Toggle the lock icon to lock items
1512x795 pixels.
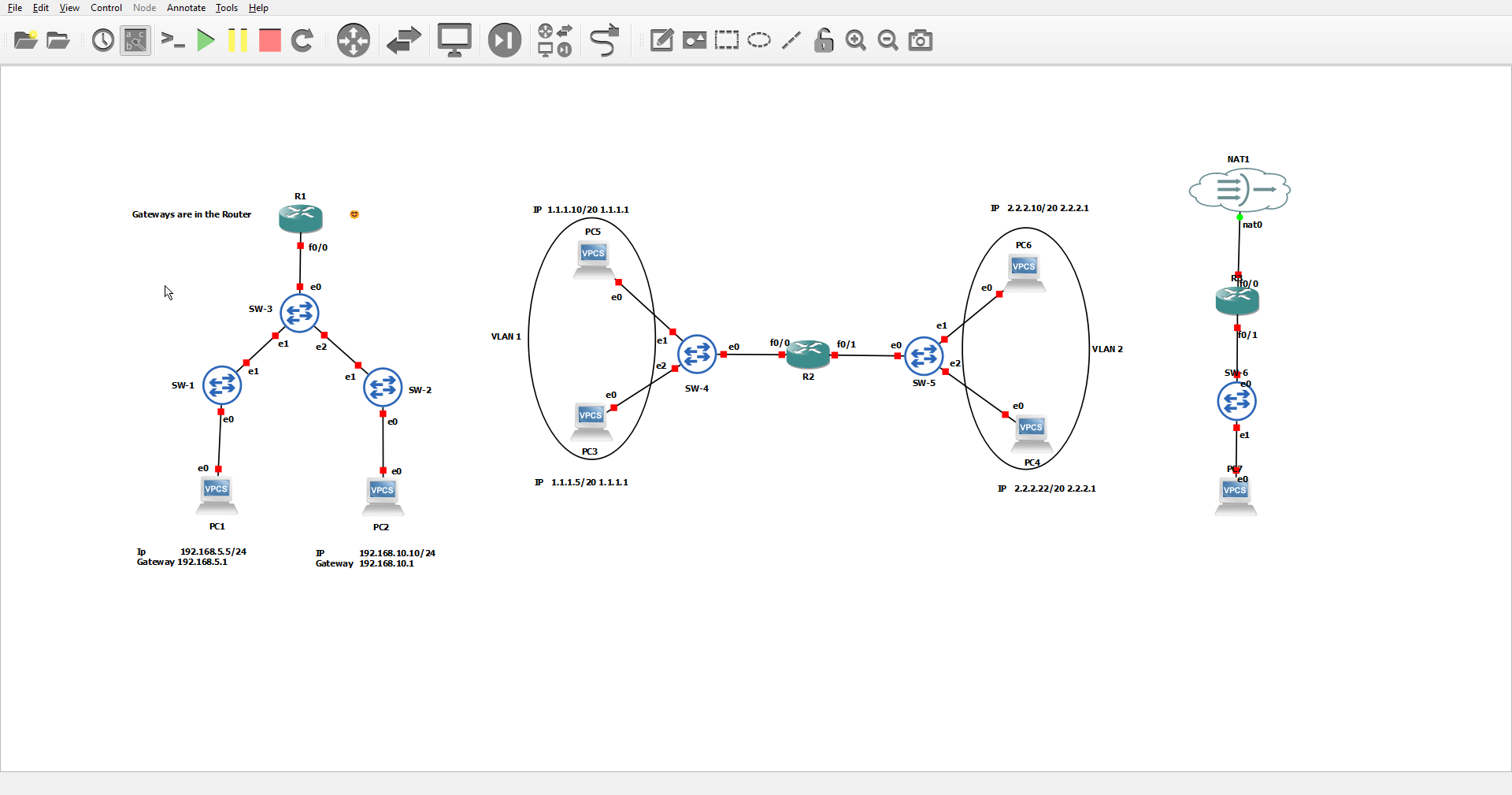click(824, 40)
